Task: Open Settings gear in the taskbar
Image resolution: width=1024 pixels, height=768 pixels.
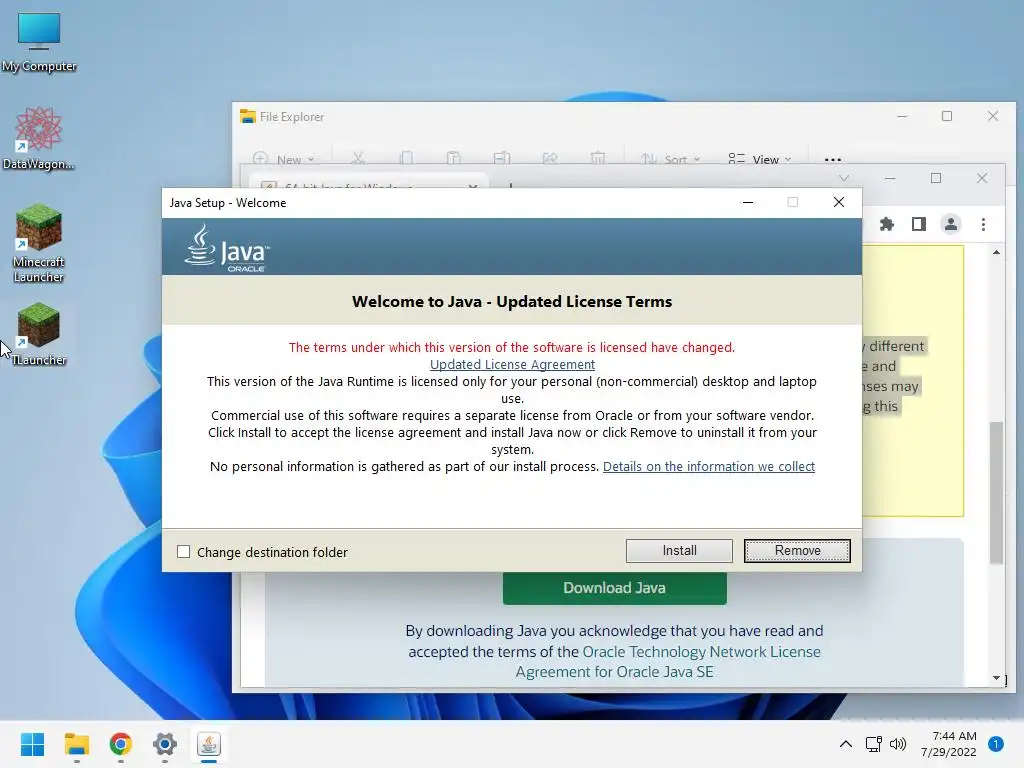Action: point(165,744)
